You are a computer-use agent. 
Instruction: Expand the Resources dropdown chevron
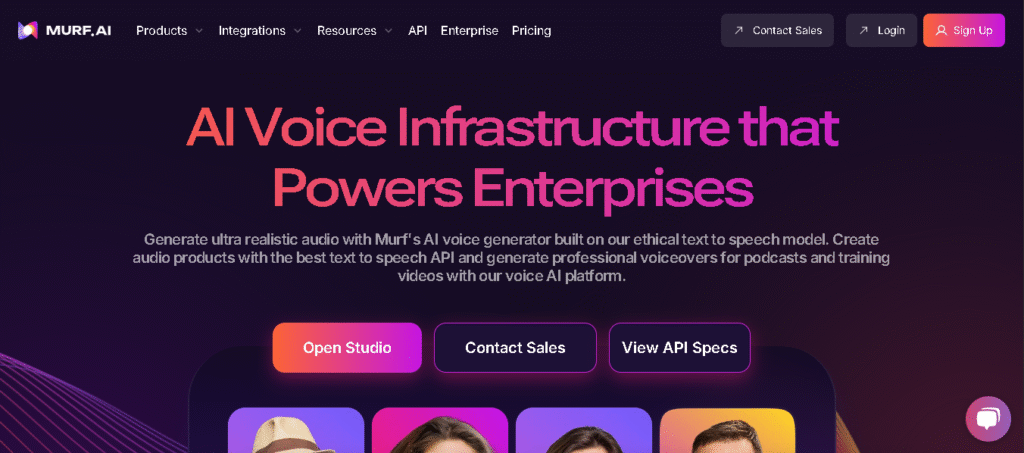tap(388, 31)
